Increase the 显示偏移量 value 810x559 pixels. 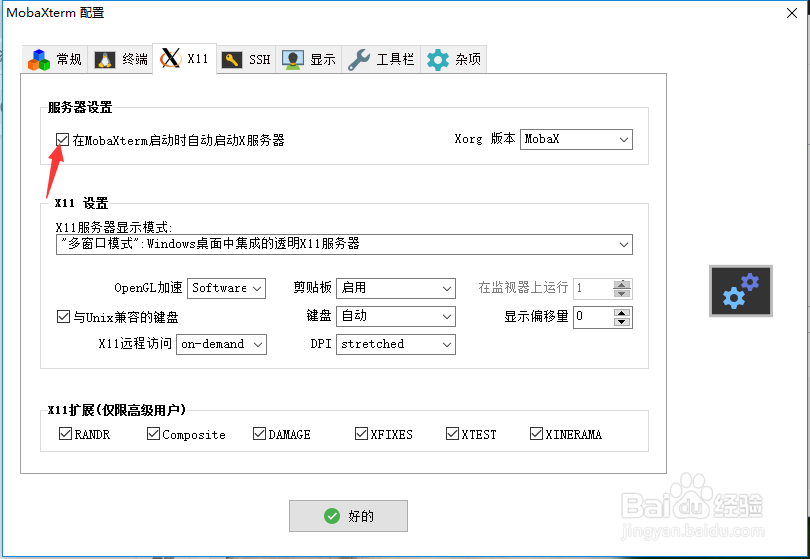[622, 313]
